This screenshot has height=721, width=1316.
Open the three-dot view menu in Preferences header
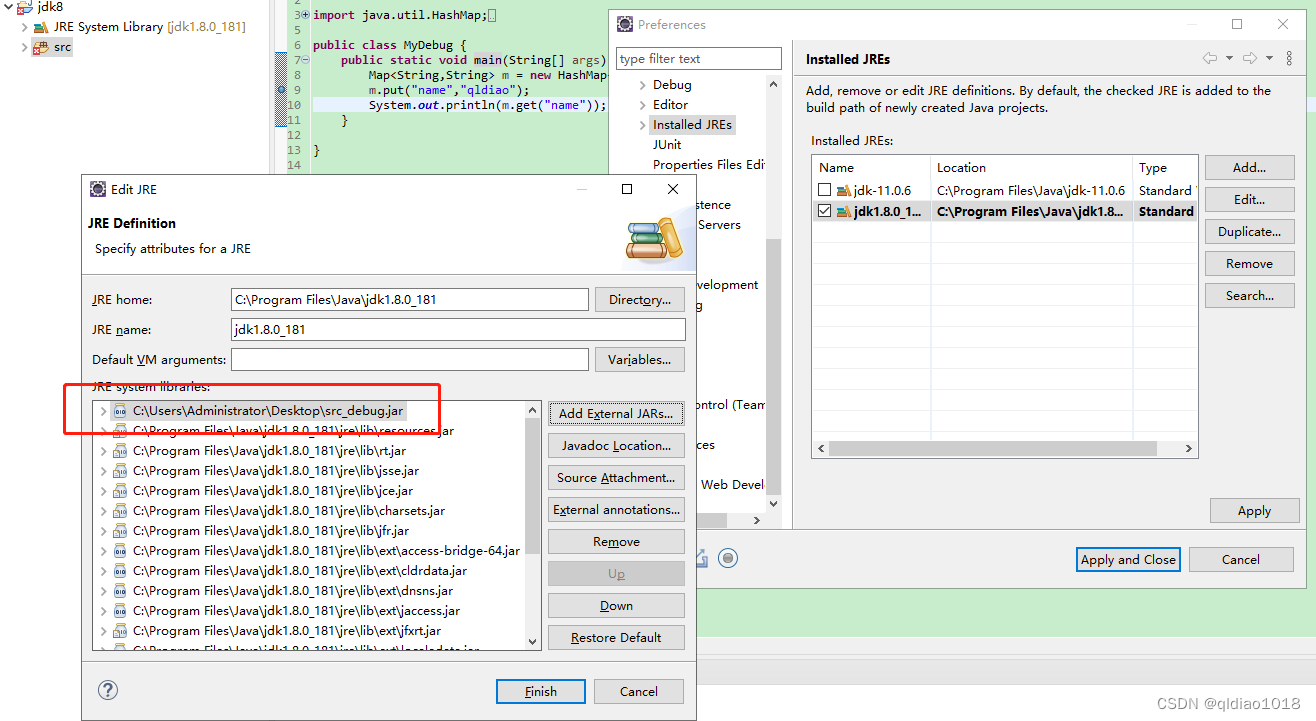pyautogui.click(x=1289, y=58)
